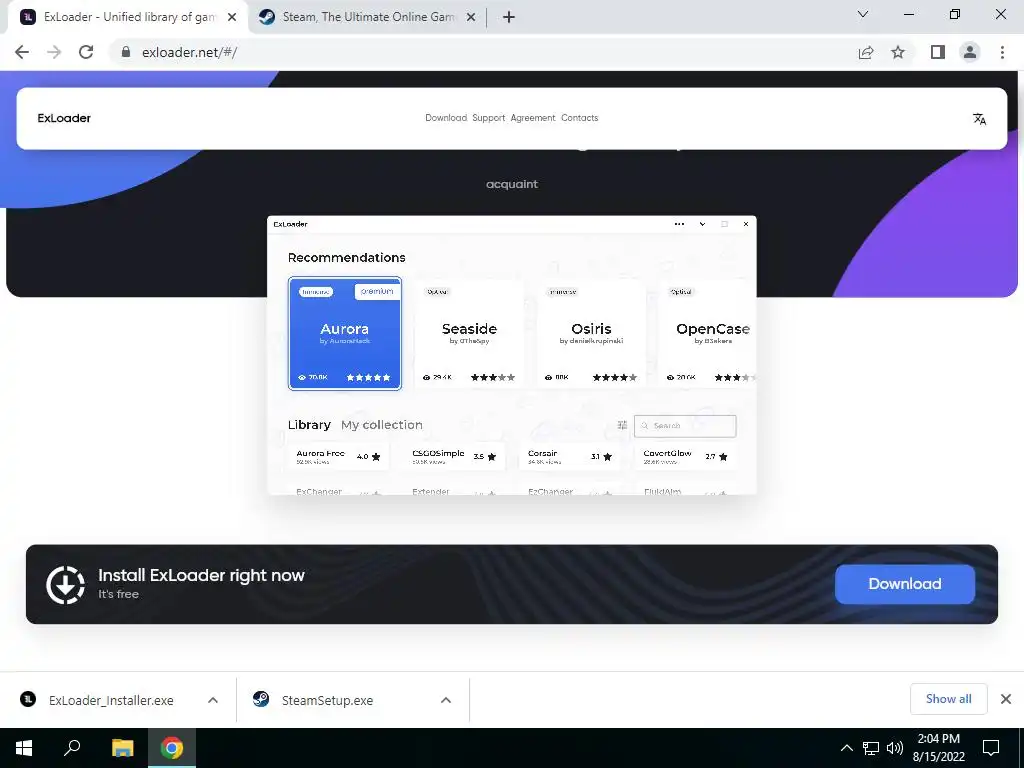Open the Chrome profile avatar menu
This screenshot has height=768, width=1024.
(970, 52)
